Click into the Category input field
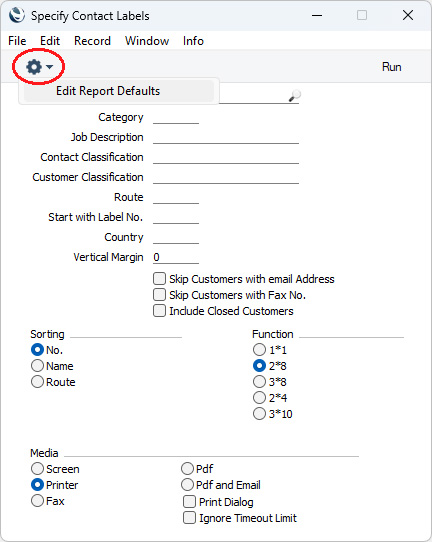 pos(176,117)
